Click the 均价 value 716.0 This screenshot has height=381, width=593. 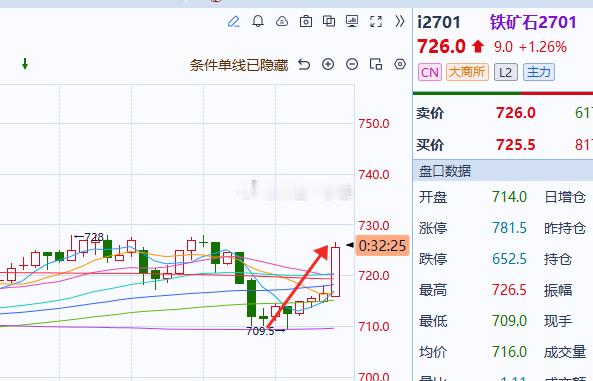coord(509,352)
